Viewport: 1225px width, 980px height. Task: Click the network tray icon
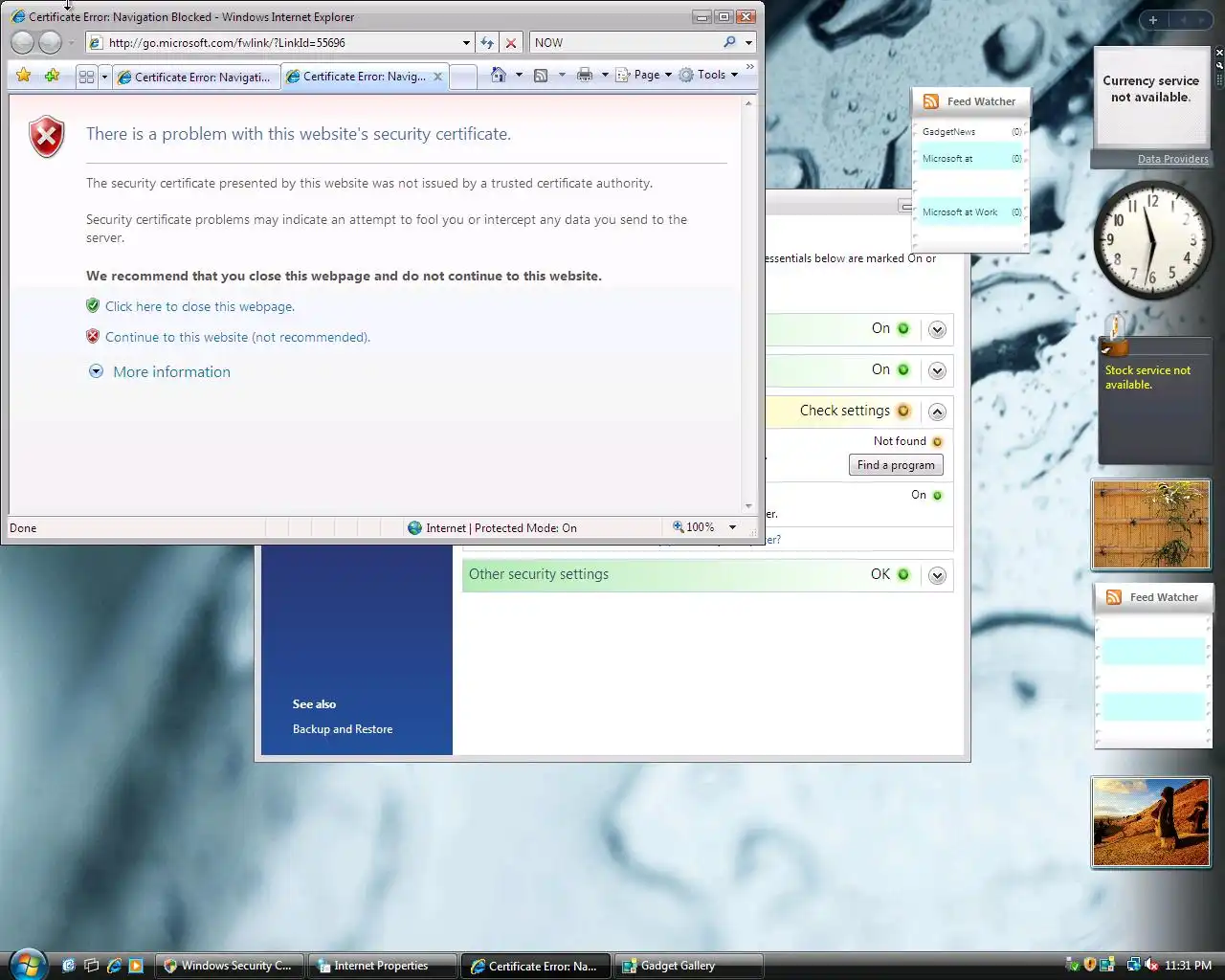click(1133, 965)
